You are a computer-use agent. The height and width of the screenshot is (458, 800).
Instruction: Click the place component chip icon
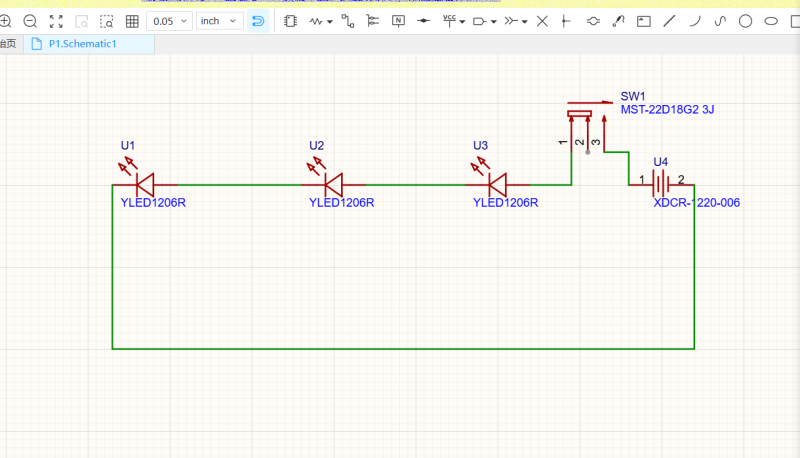point(291,21)
